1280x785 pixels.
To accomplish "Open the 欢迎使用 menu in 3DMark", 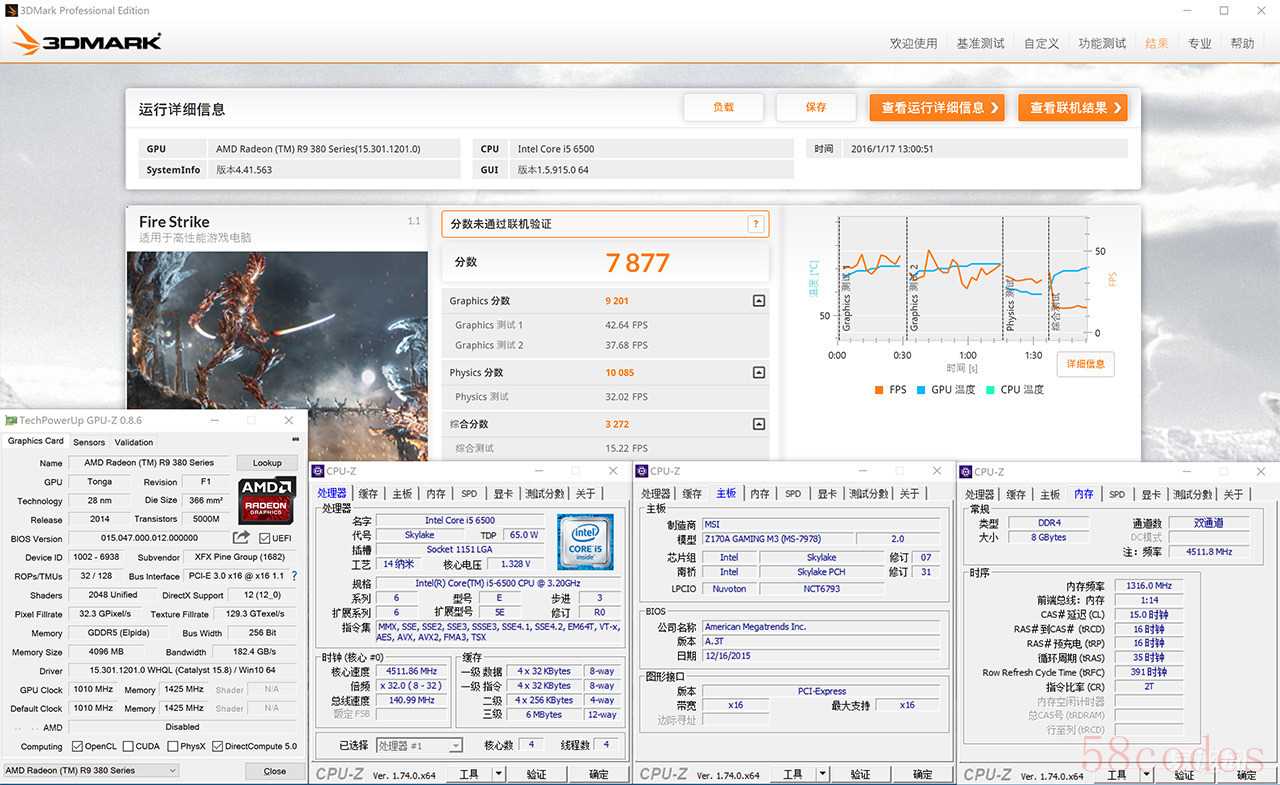I will [914, 43].
